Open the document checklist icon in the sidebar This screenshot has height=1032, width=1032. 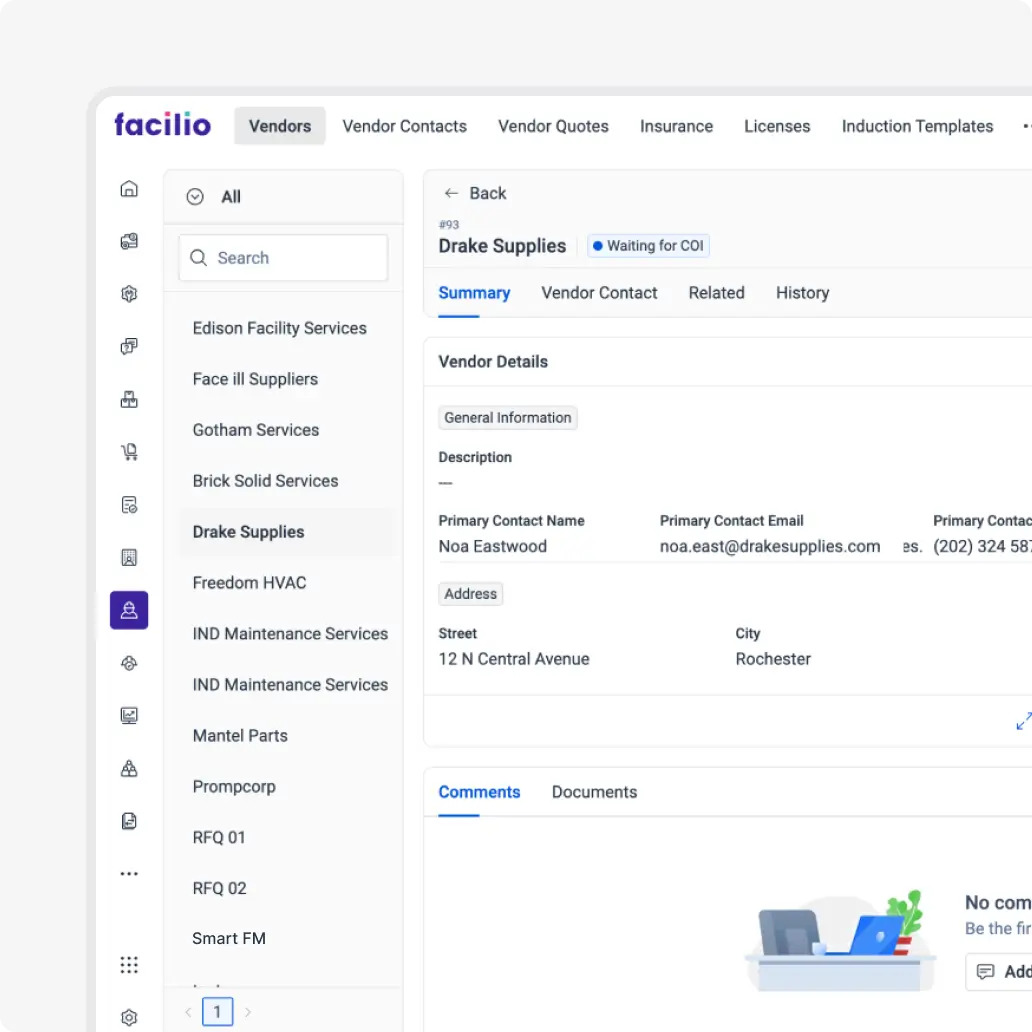(129, 504)
